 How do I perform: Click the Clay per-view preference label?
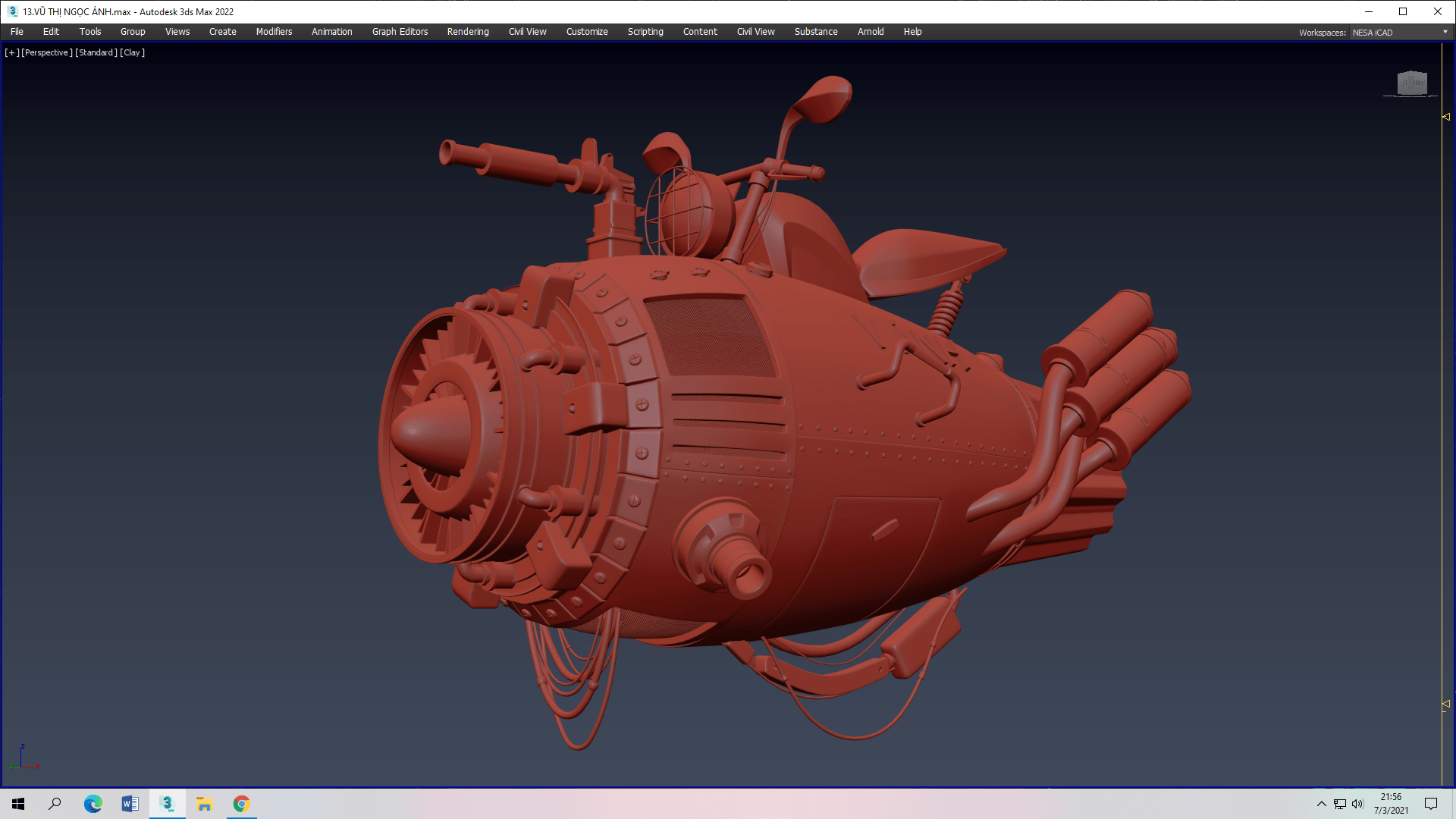pyautogui.click(x=132, y=52)
